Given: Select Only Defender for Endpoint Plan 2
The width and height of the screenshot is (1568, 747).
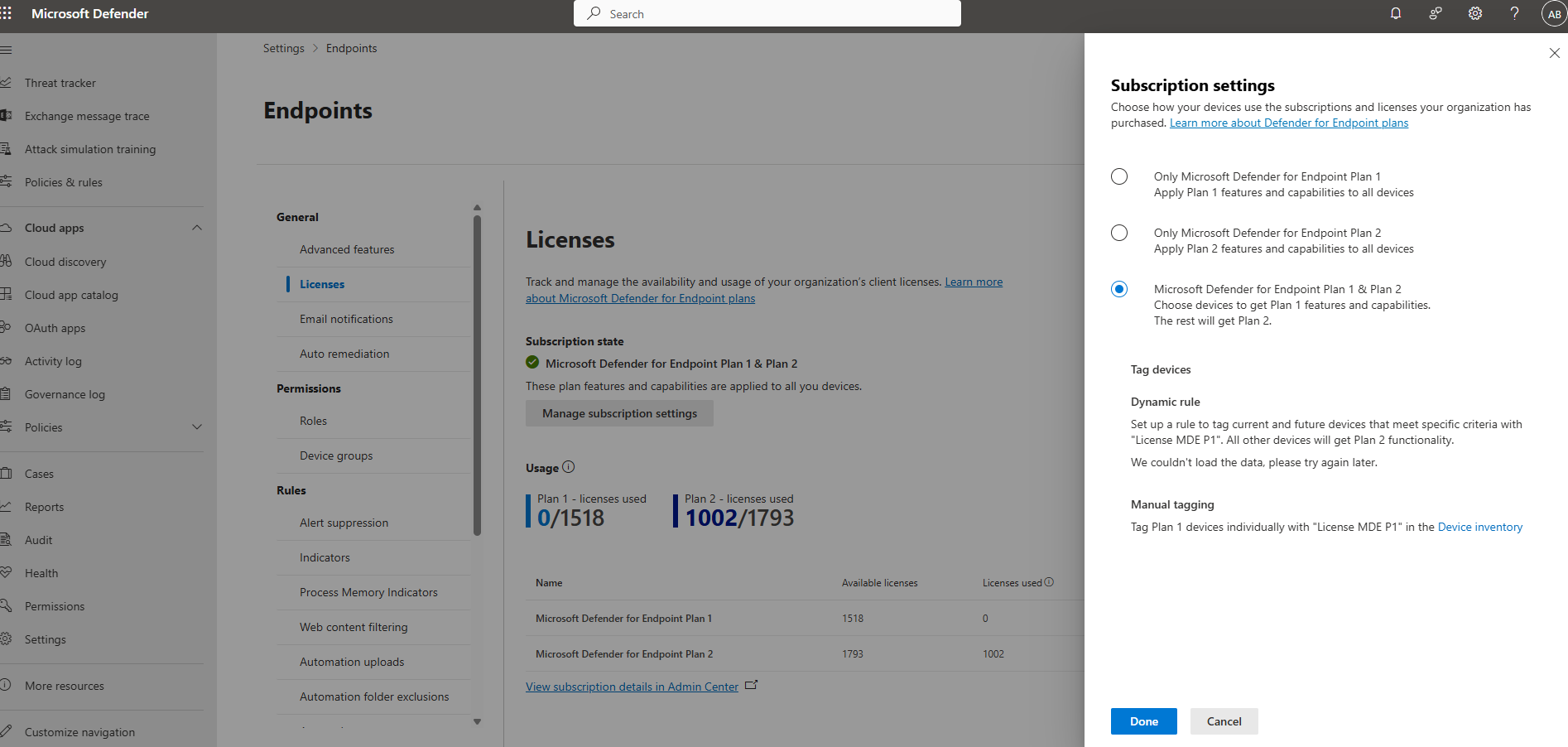Looking at the screenshot, I should 1119,233.
